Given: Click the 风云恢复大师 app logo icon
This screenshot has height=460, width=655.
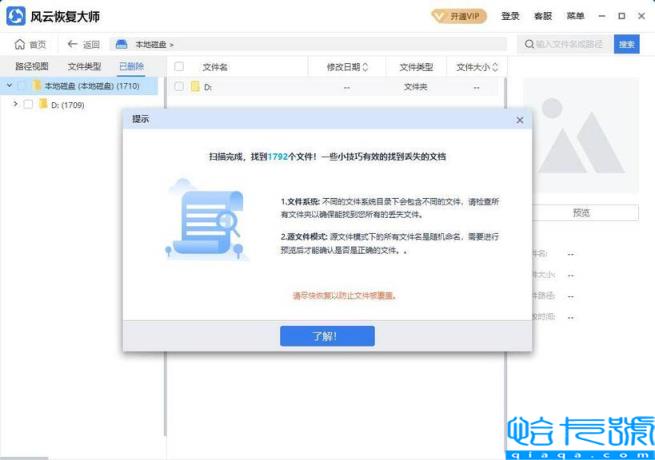Looking at the screenshot, I should coord(16,16).
